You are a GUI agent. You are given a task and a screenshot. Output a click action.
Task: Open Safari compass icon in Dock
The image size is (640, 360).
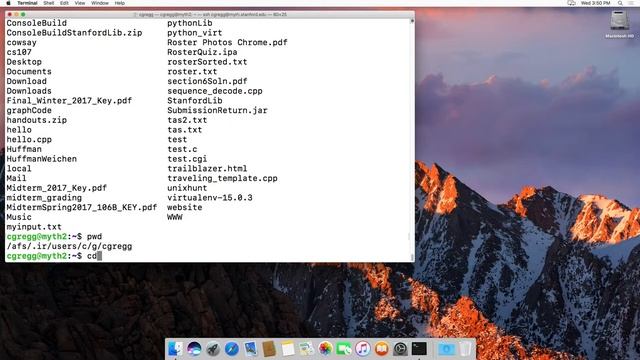pos(231,349)
